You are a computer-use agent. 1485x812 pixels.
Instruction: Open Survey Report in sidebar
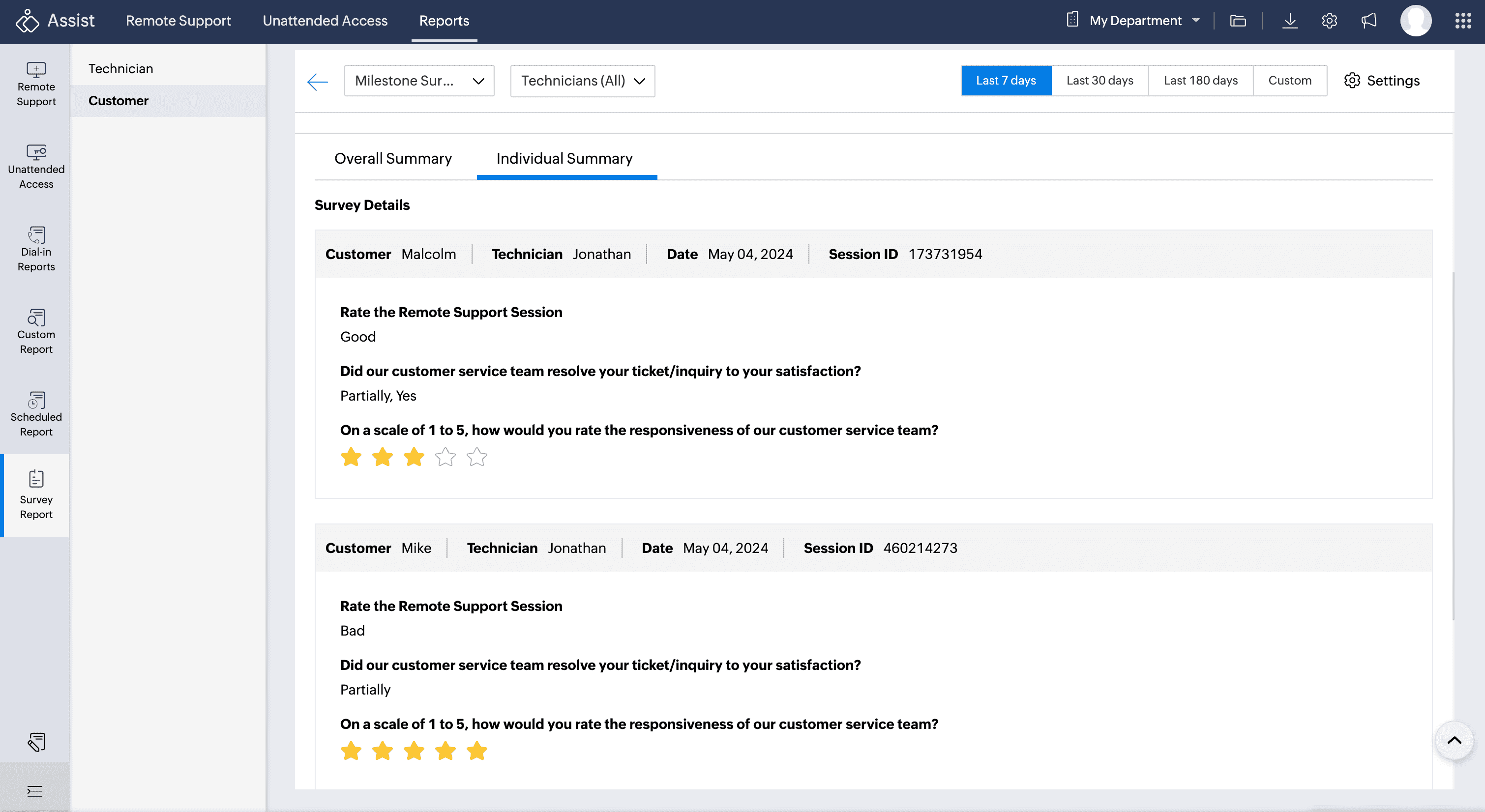click(x=36, y=494)
